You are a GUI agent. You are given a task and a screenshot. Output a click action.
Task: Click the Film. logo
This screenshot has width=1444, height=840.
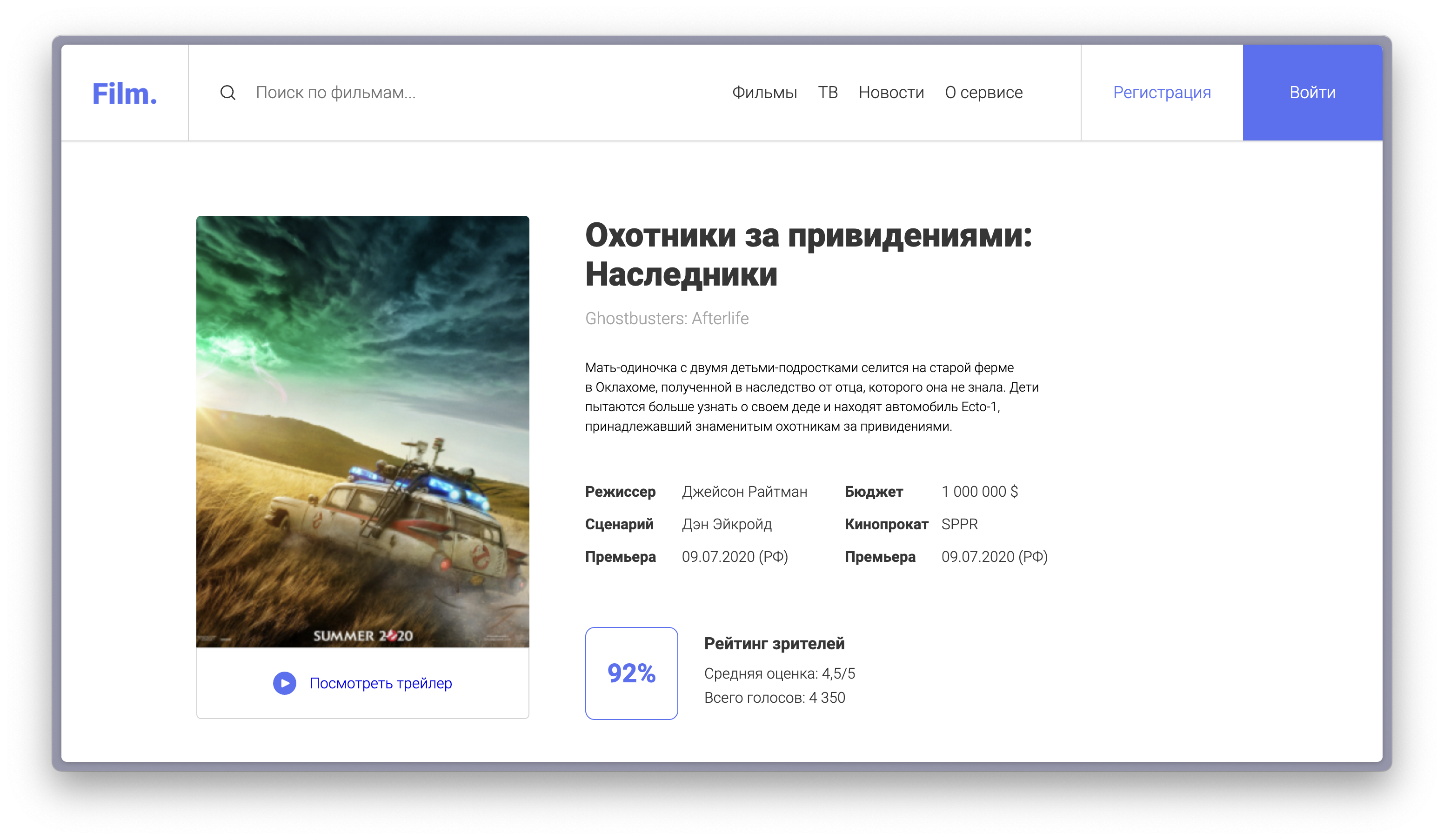[x=124, y=93]
